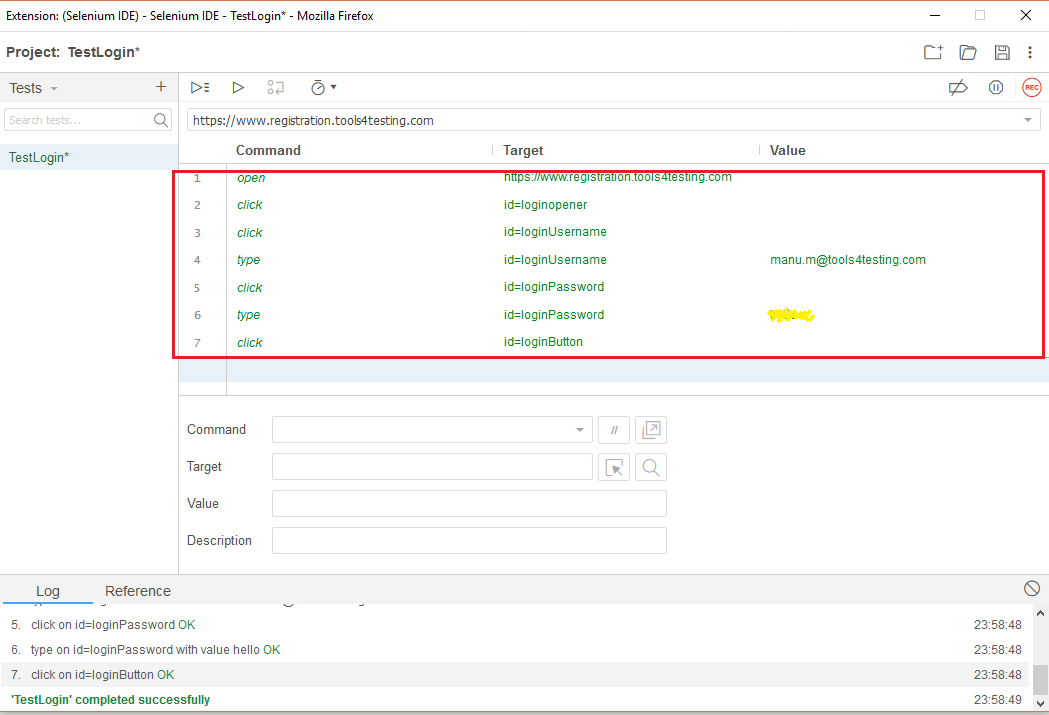The height and width of the screenshot is (715, 1049).
Task: Run current test play icon
Action: tap(238, 87)
